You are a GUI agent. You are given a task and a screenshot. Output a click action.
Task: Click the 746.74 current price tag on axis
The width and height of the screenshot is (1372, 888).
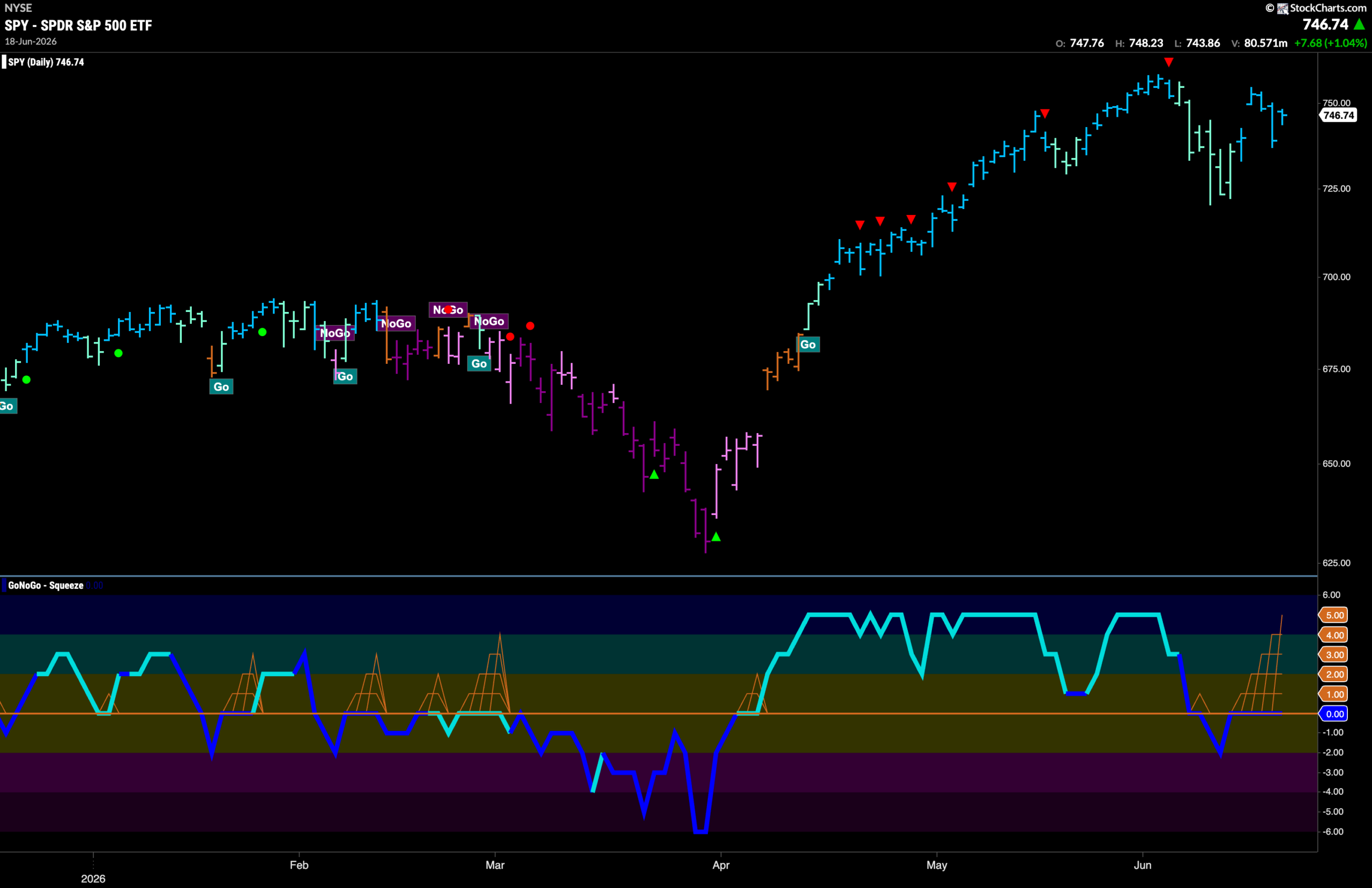(x=1338, y=115)
